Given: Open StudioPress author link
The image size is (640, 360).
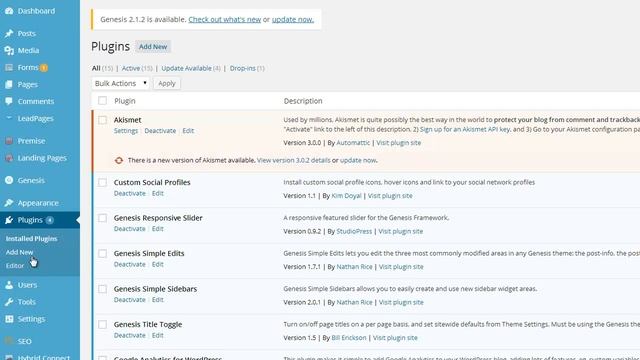Looking at the screenshot, I should [354, 231].
